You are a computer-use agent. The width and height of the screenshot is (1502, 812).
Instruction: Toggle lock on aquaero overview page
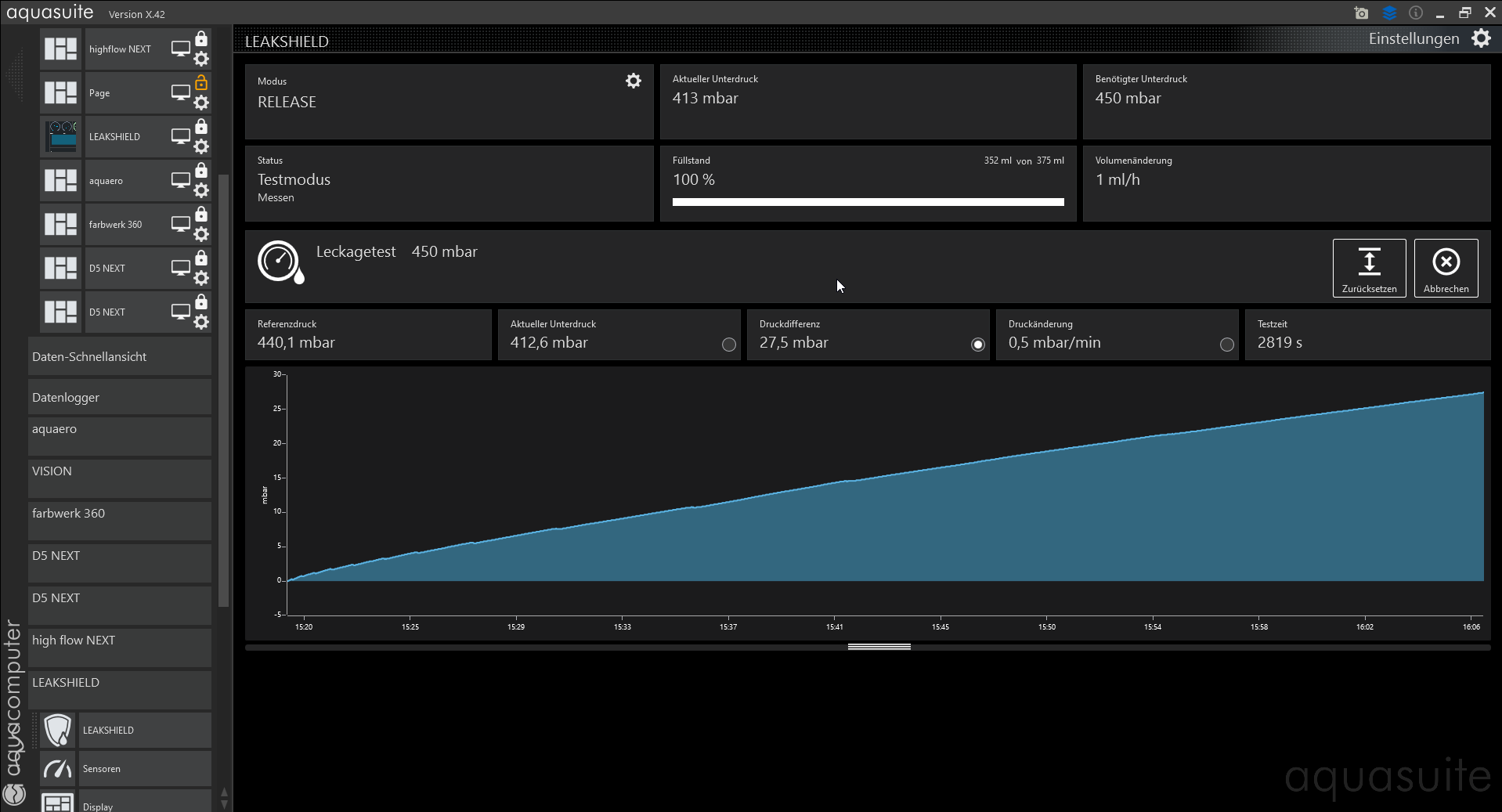[201, 171]
